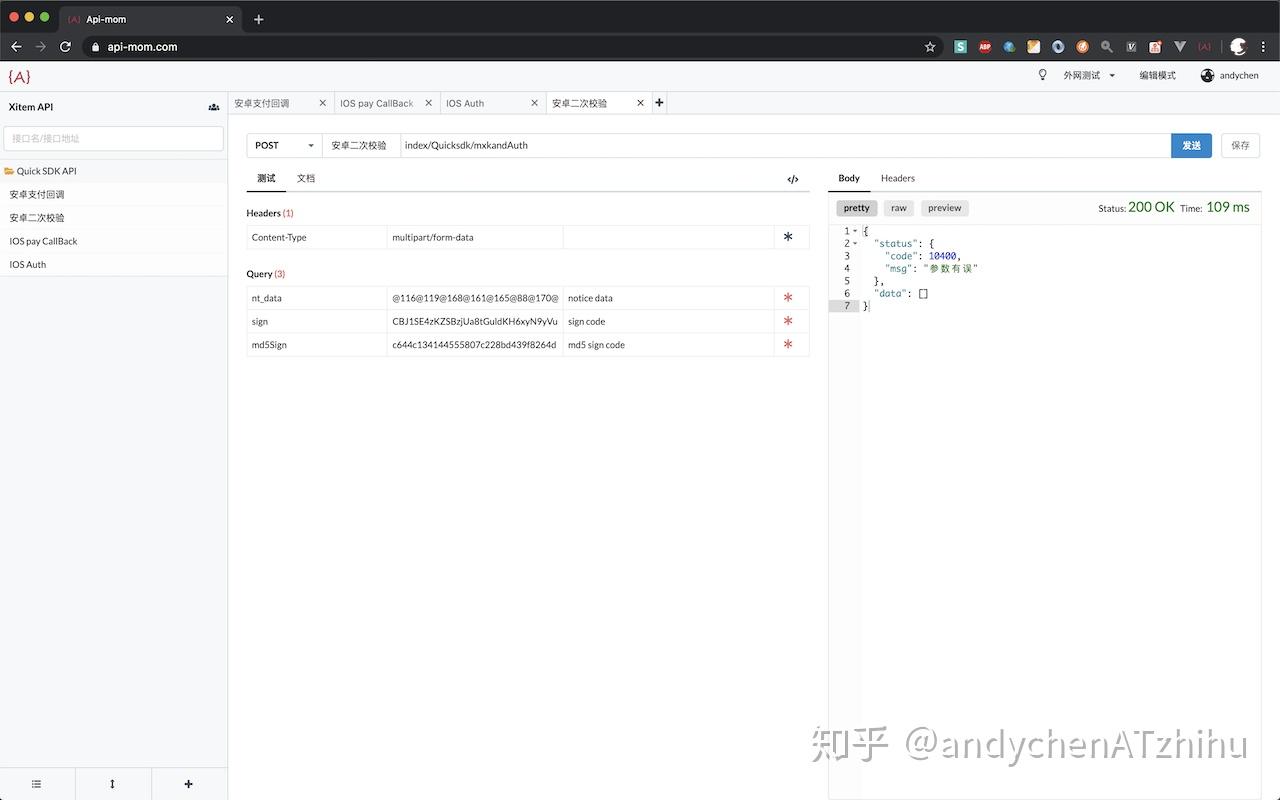Screen dimensions: 1280x800
Task: Close the 安卓二次校验 request tab
Action: 640,103
